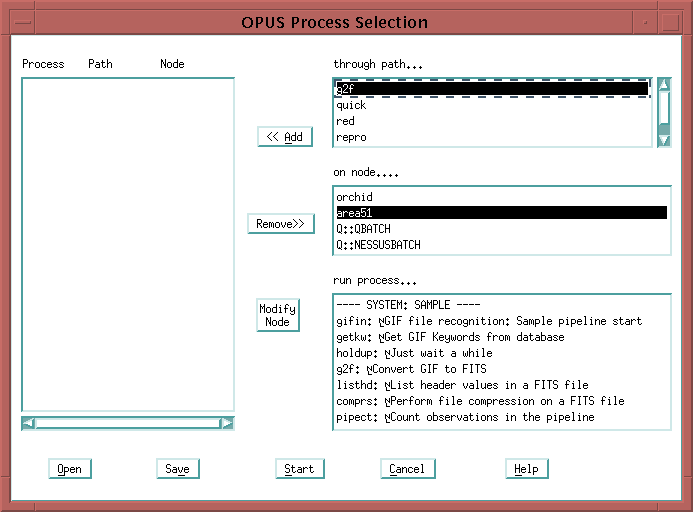693x512 pixels.
Task: Click the left arrow of horizontal scrollbar
Action: click(28, 423)
